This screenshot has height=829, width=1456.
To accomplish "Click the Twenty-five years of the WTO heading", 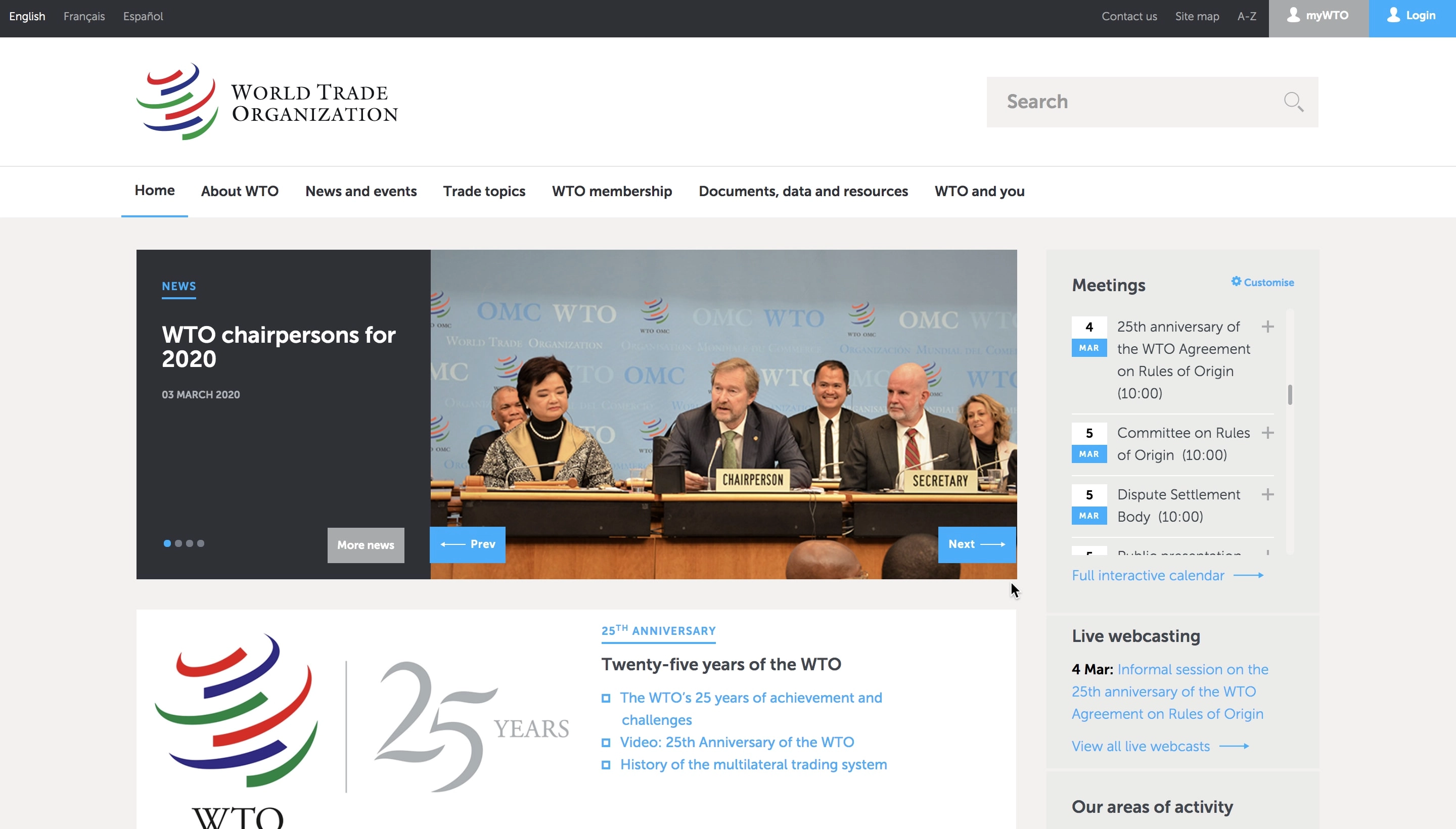I will (721, 664).
